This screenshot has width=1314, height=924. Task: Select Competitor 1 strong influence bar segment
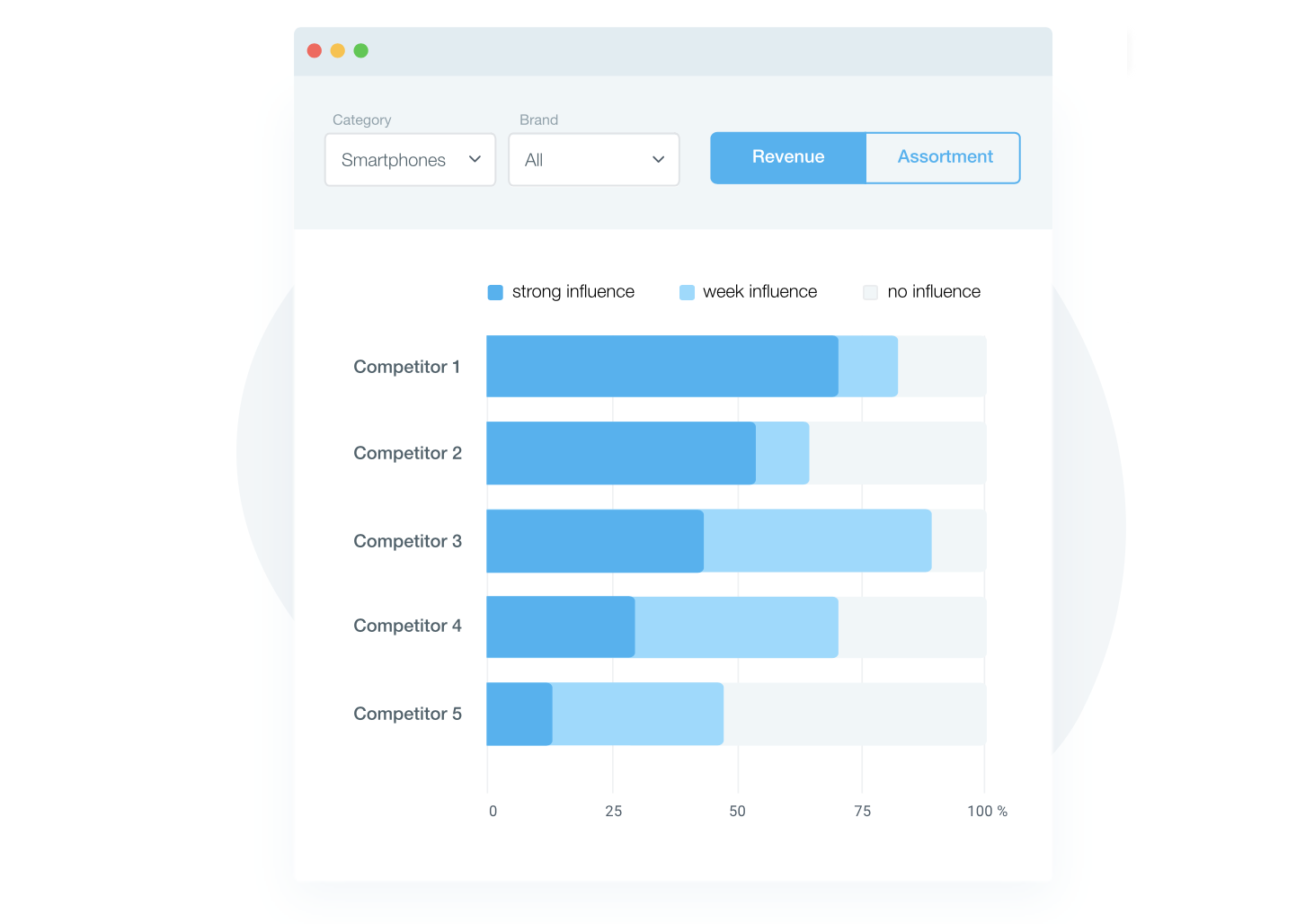click(661, 367)
